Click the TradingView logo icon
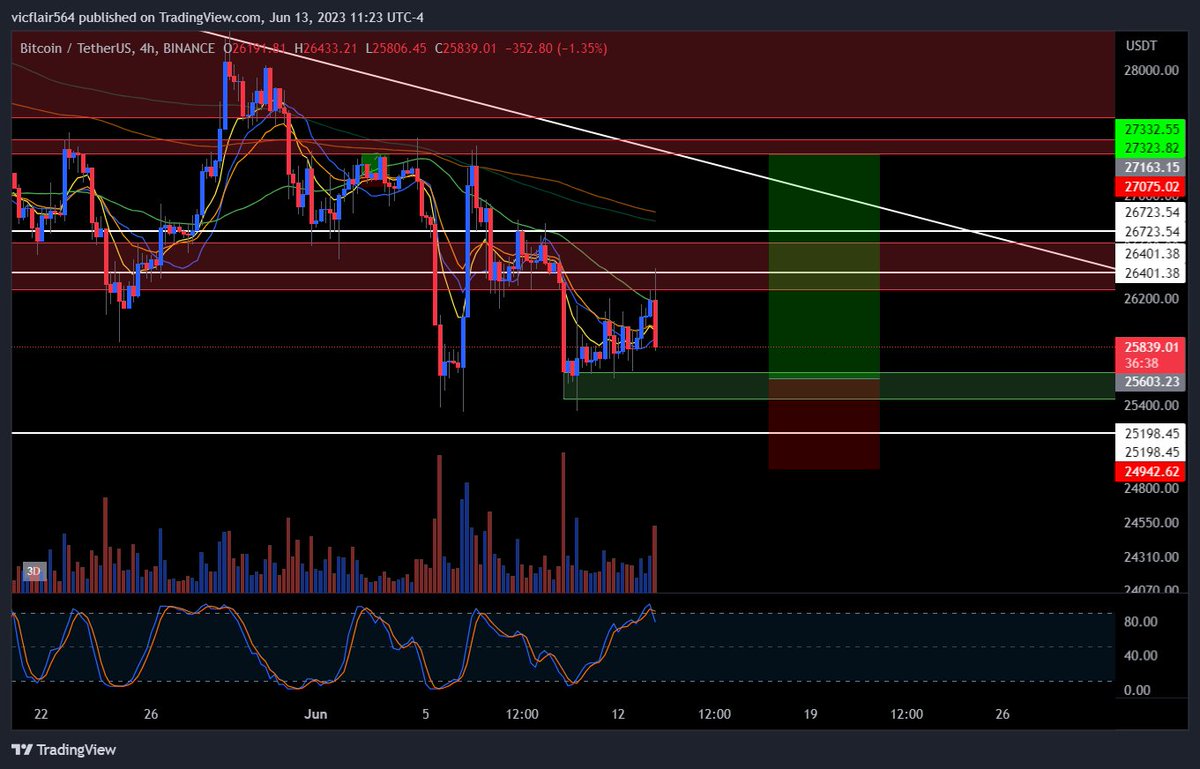 pyautogui.click(x=22, y=749)
